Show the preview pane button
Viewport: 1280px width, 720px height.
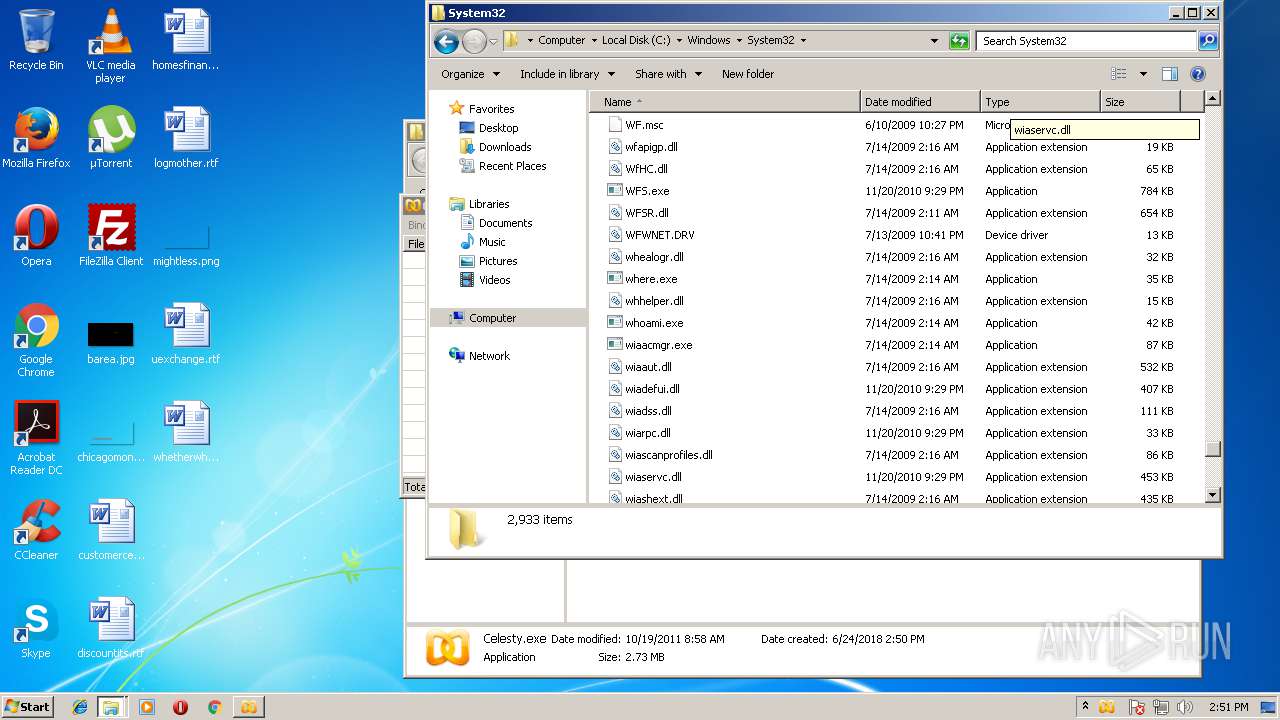coord(1170,74)
